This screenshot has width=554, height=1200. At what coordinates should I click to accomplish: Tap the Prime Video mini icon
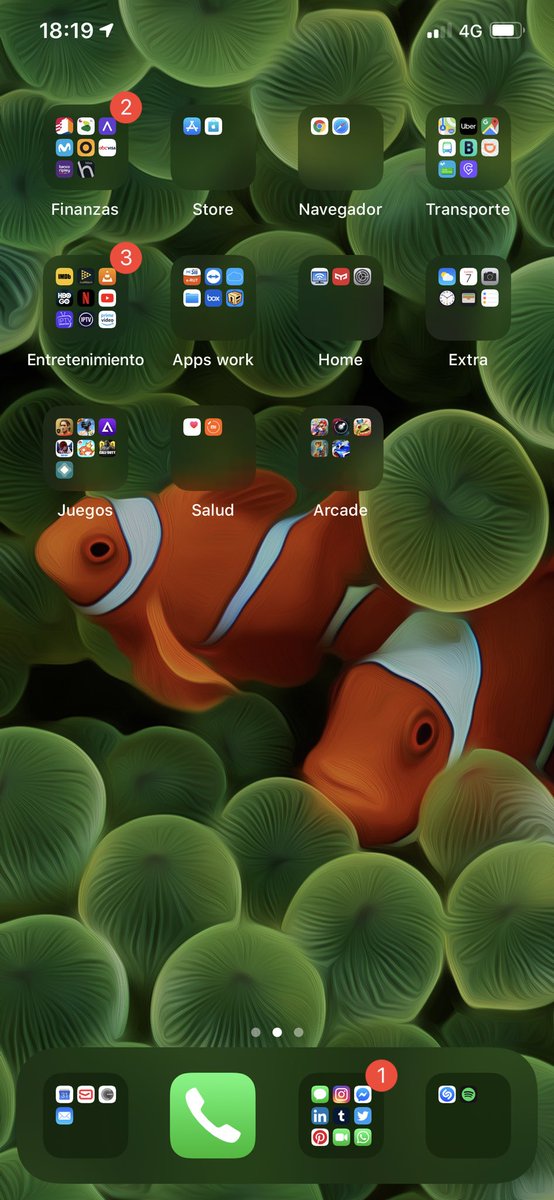point(107,319)
